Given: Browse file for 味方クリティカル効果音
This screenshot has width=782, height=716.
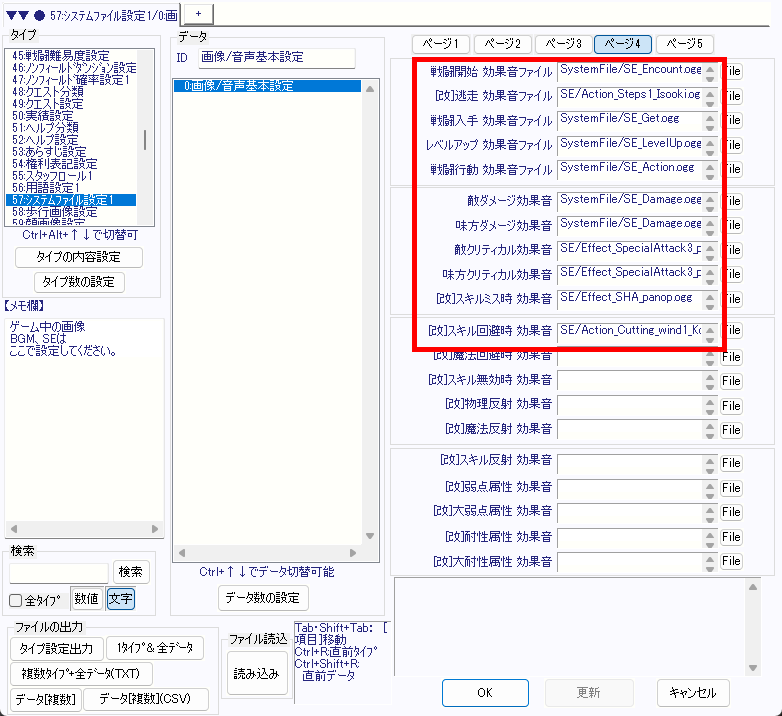Looking at the screenshot, I should [732, 274].
